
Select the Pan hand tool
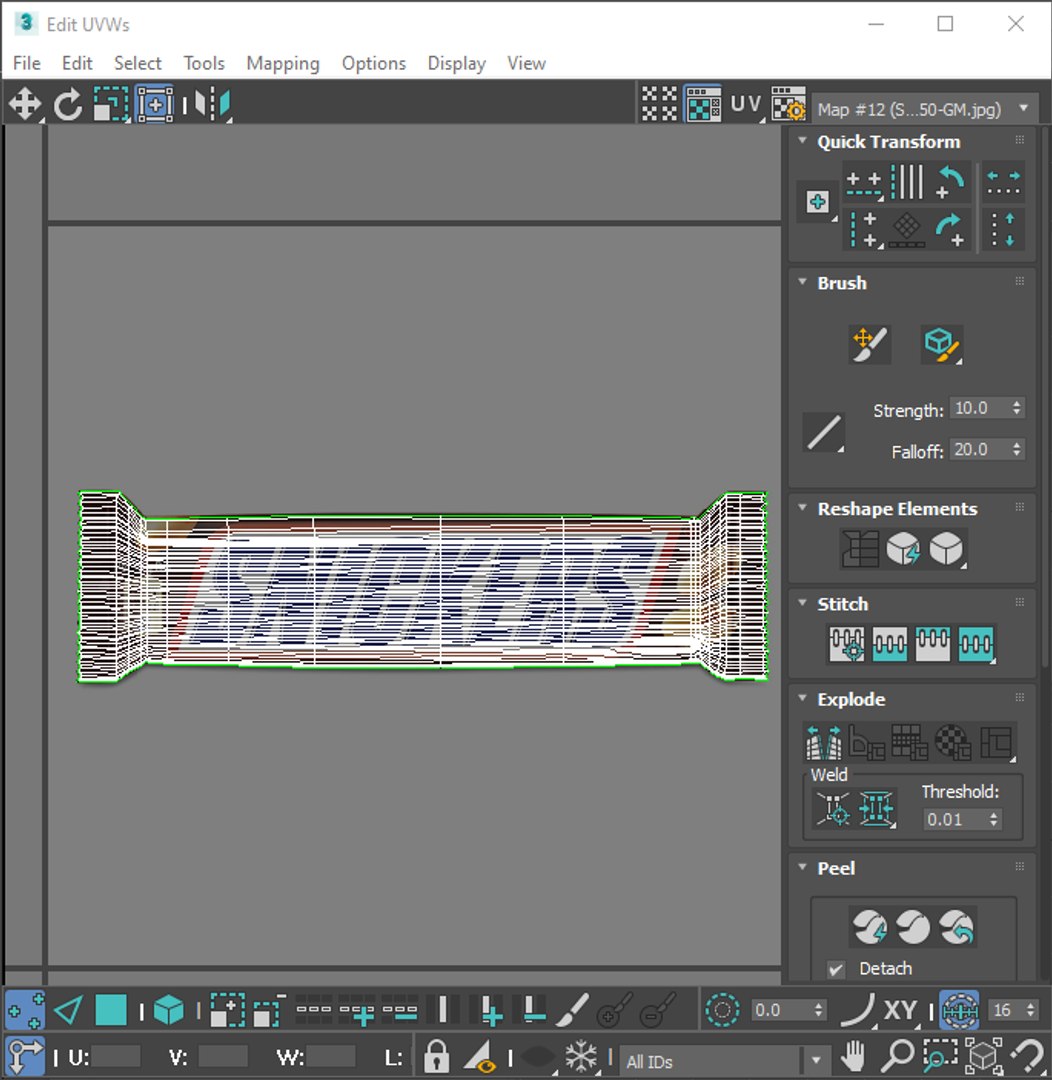click(854, 1056)
